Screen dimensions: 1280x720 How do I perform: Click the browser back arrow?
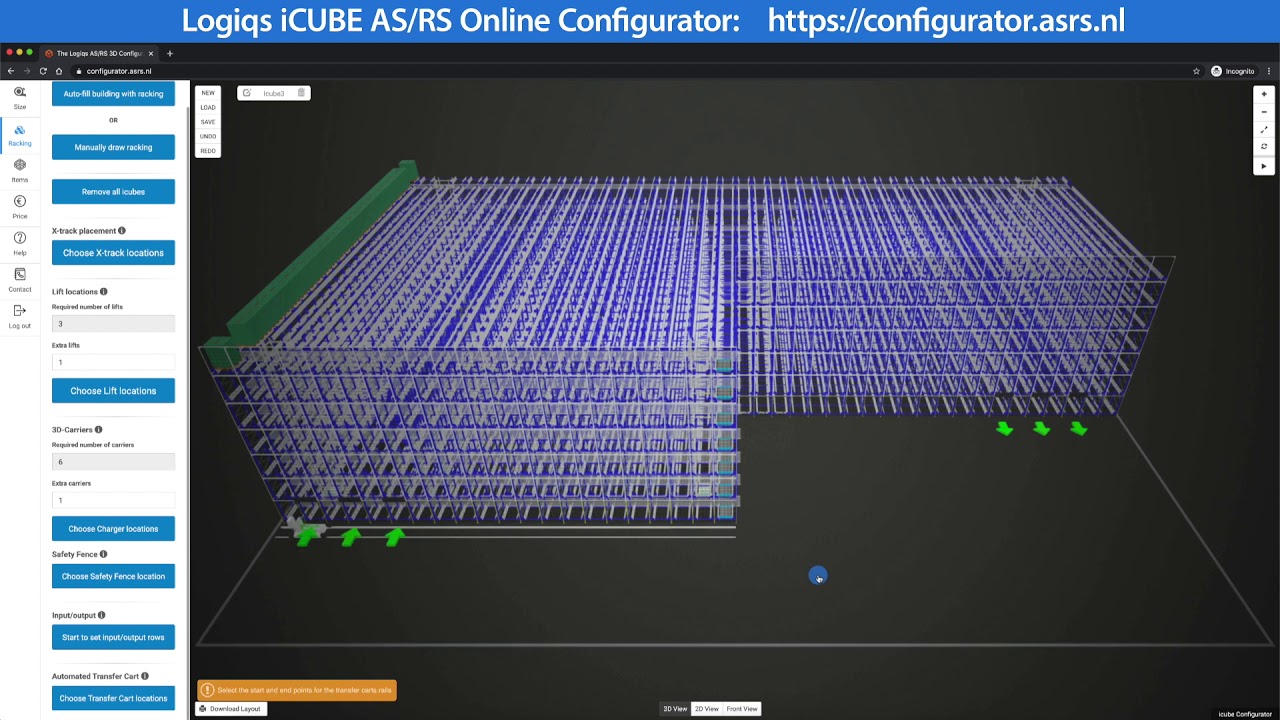11,71
